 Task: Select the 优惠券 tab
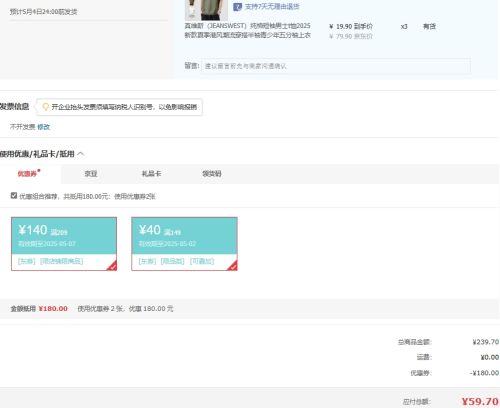pos(27,174)
